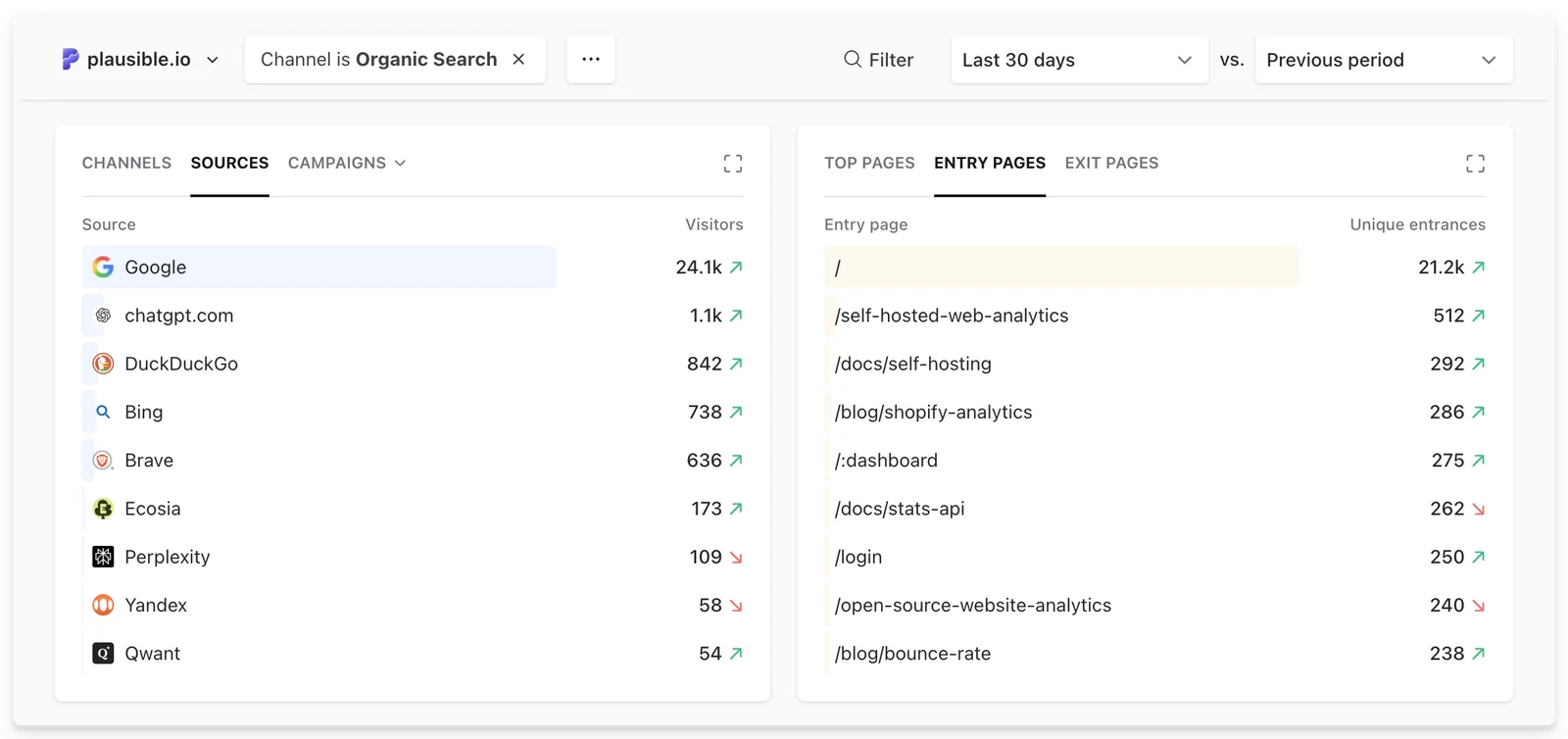Image resolution: width=1568 pixels, height=739 pixels.
Task: Filter by /blog/shopify-analytics entry page
Action: click(933, 412)
